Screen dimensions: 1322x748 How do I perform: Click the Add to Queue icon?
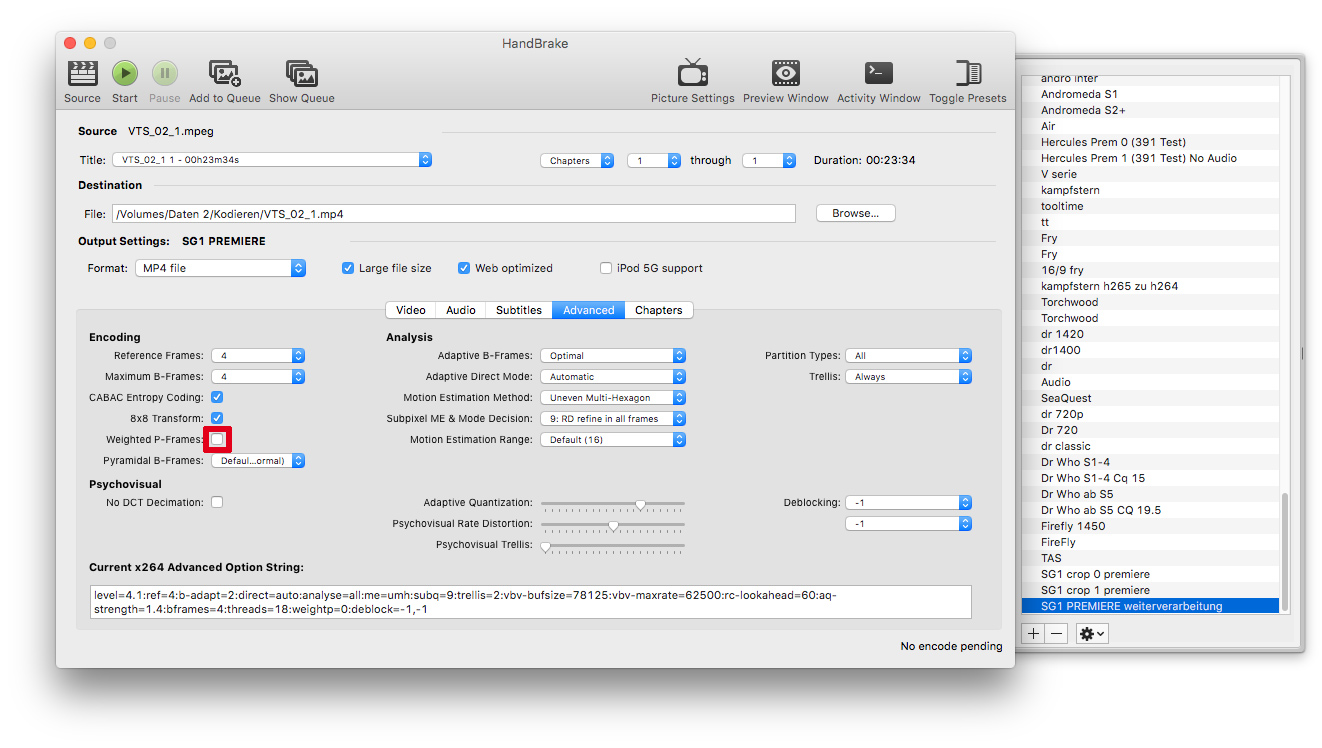[224, 74]
